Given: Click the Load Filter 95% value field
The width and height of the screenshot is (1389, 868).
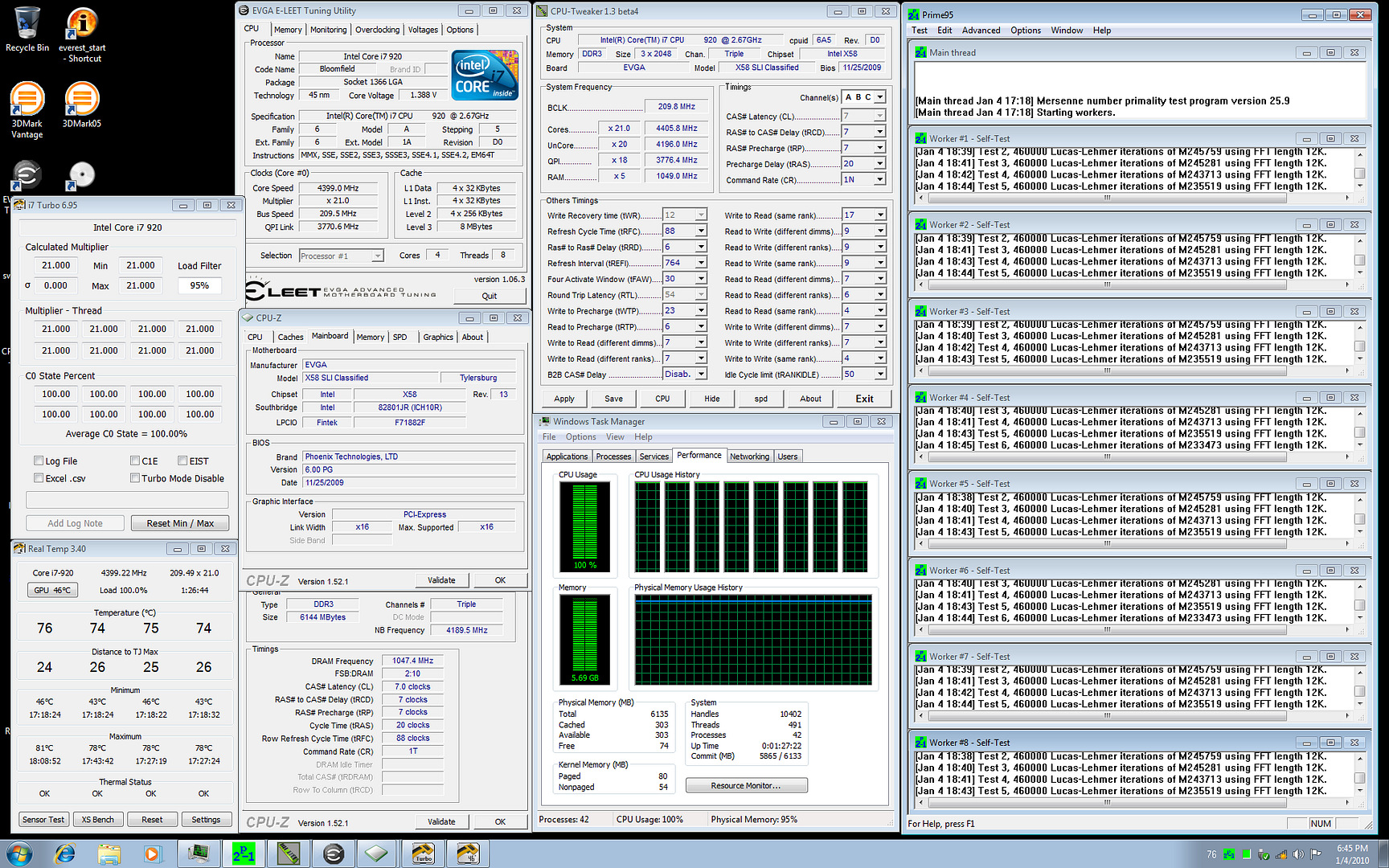Looking at the screenshot, I should tap(199, 285).
